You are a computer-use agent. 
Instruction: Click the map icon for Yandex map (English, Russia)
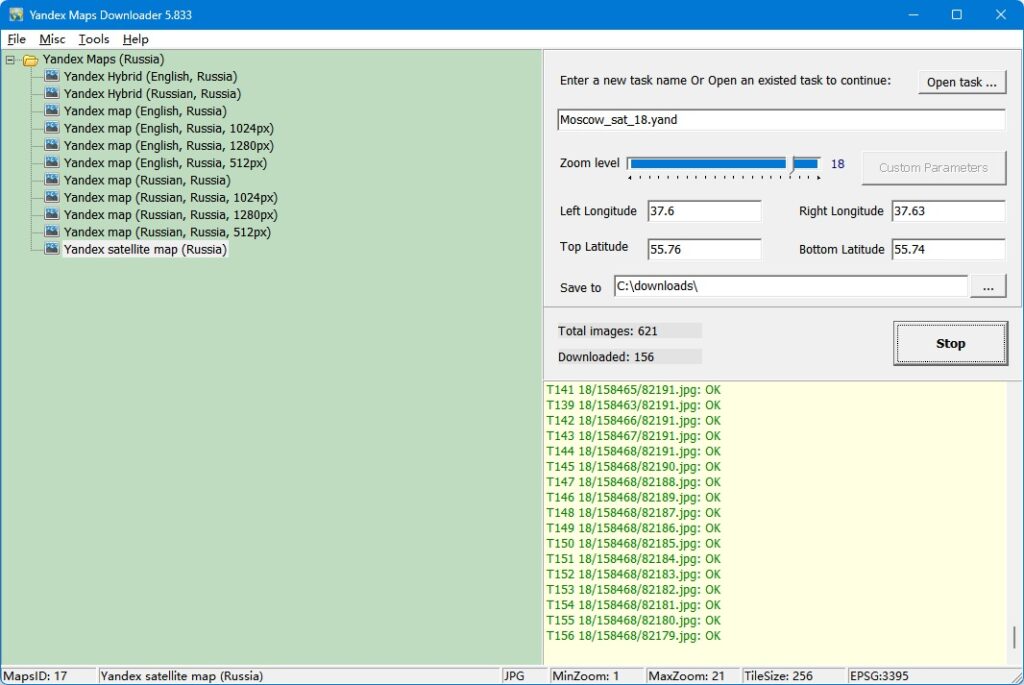(x=52, y=111)
